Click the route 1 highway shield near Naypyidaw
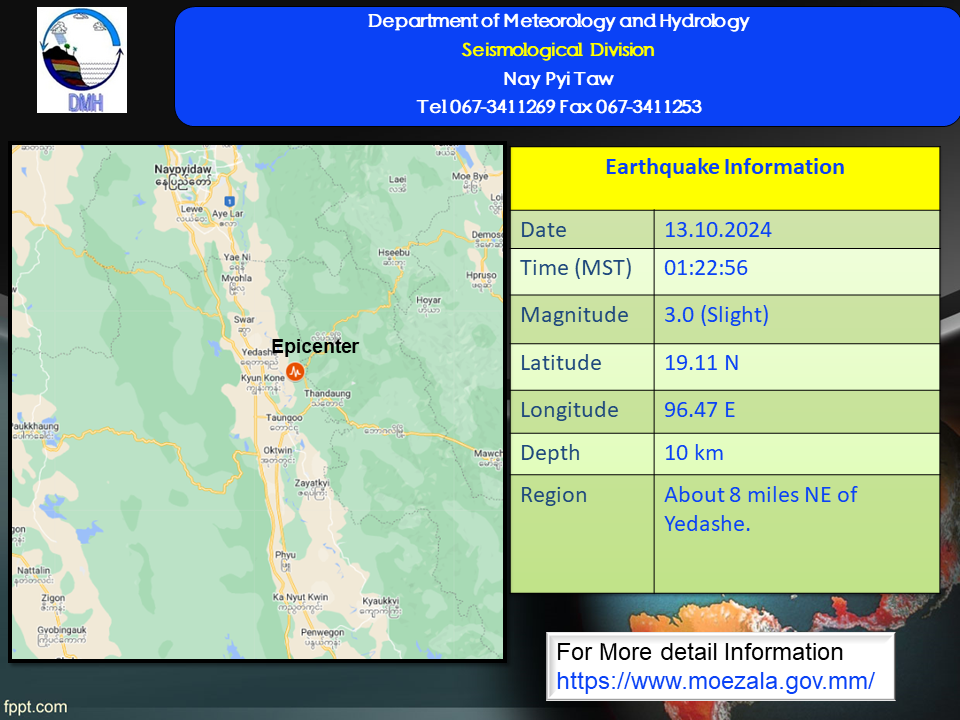The height and width of the screenshot is (720, 960). [230, 201]
